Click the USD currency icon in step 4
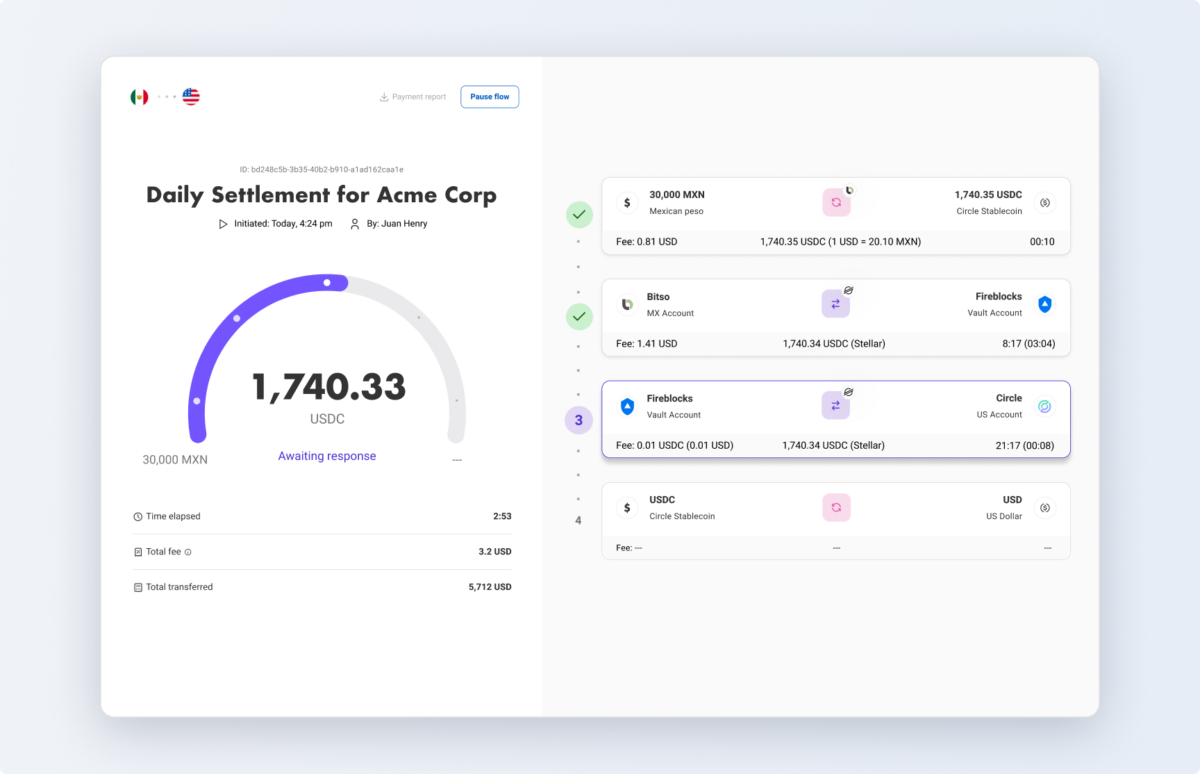 tap(1045, 508)
